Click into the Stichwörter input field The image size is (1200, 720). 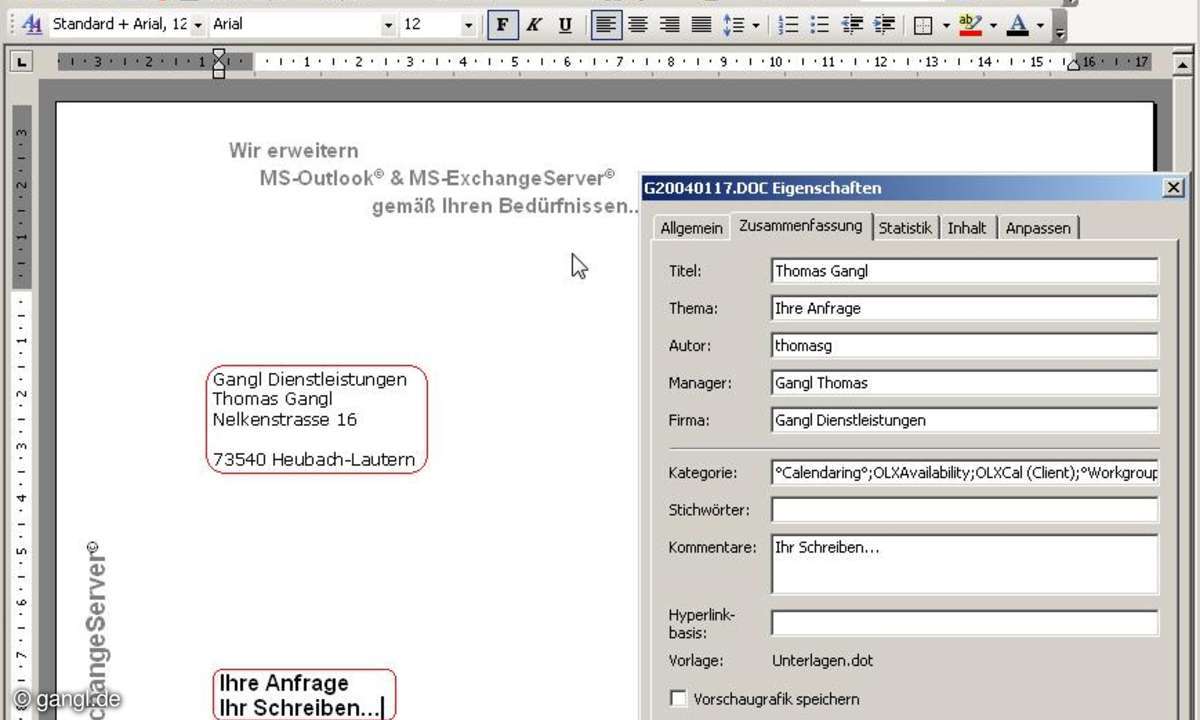[964, 510]
